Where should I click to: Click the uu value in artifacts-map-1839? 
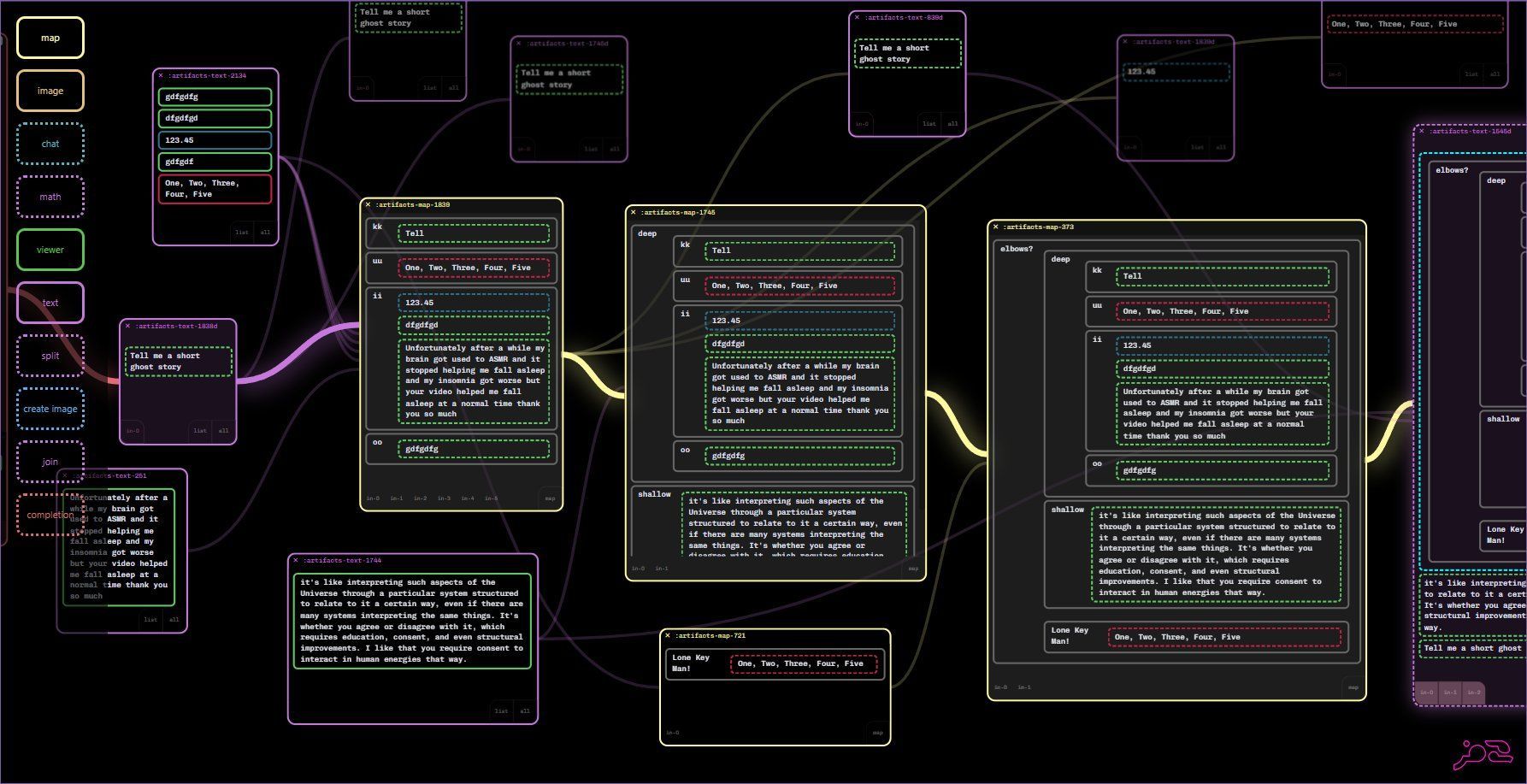474,268
